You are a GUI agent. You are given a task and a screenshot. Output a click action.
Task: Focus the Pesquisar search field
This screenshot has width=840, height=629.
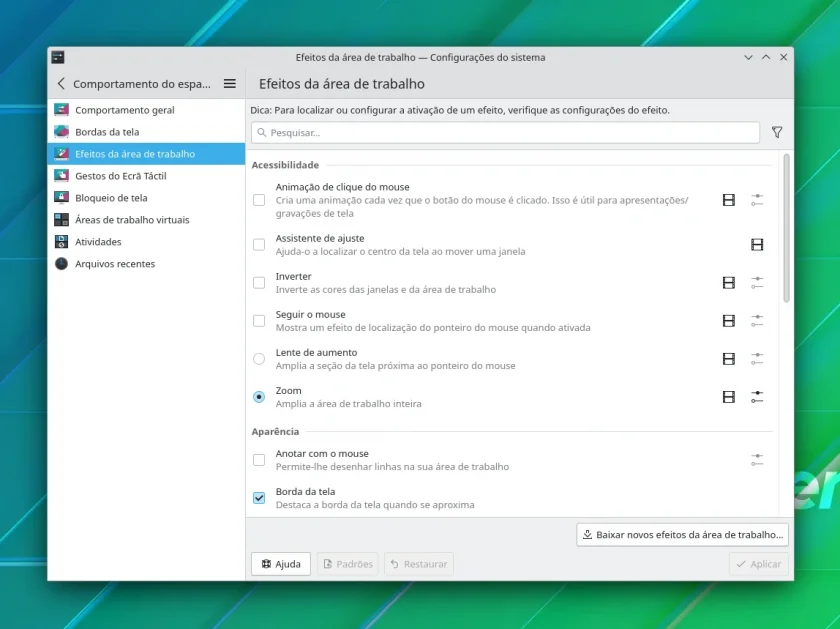coord(505,132)
